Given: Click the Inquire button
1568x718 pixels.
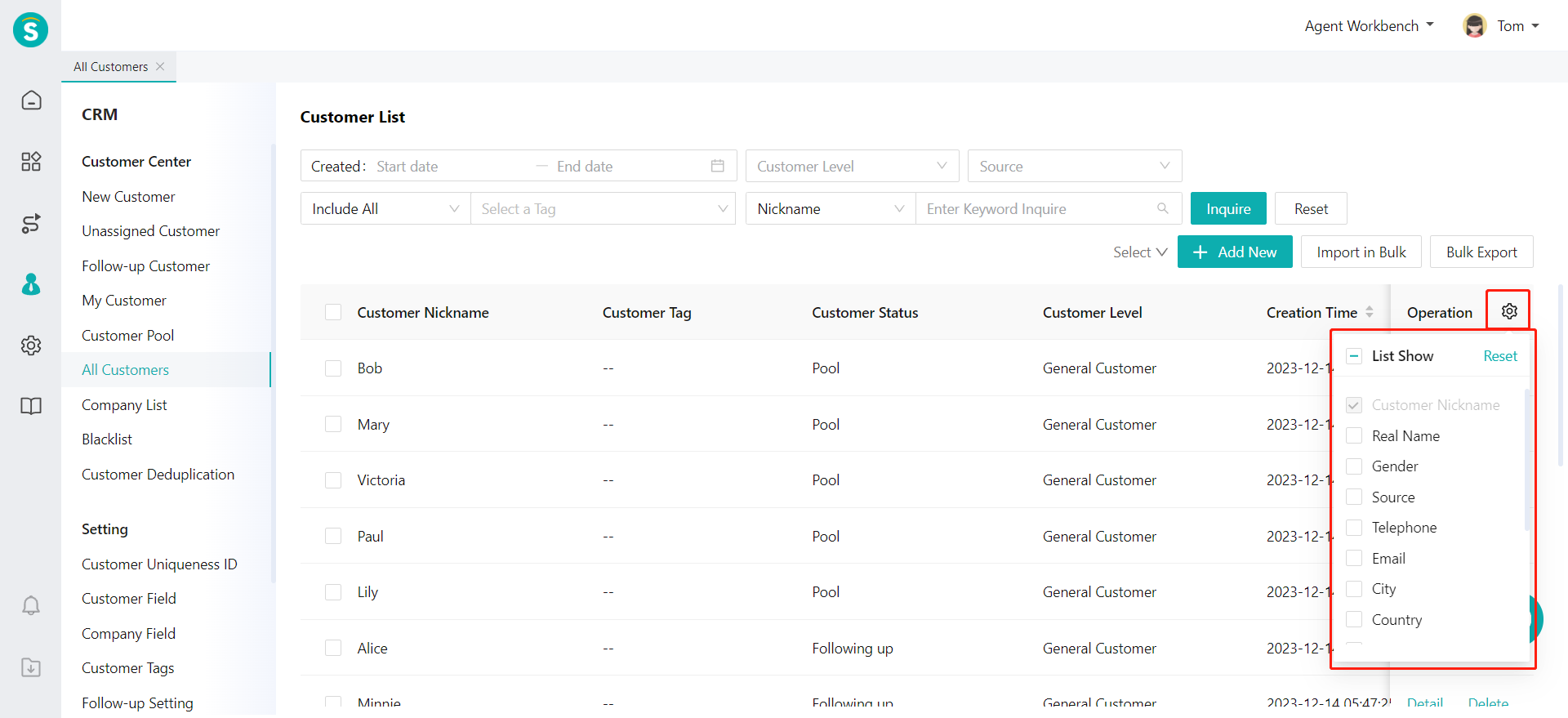Looking at the screenshot, I should [x=1228, y=208].
